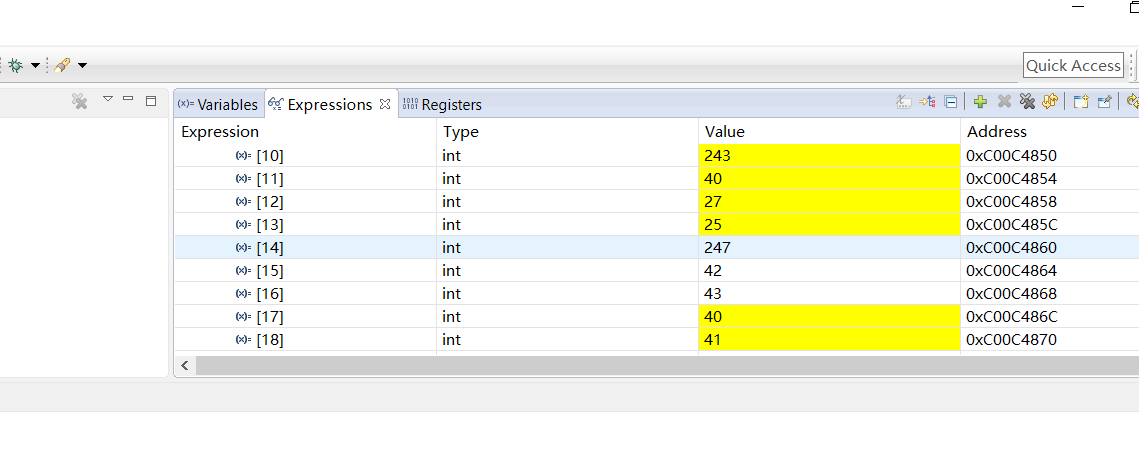Click the Debug bug icon
This screenshot has width=1139, height=473.
click(15, 65)
